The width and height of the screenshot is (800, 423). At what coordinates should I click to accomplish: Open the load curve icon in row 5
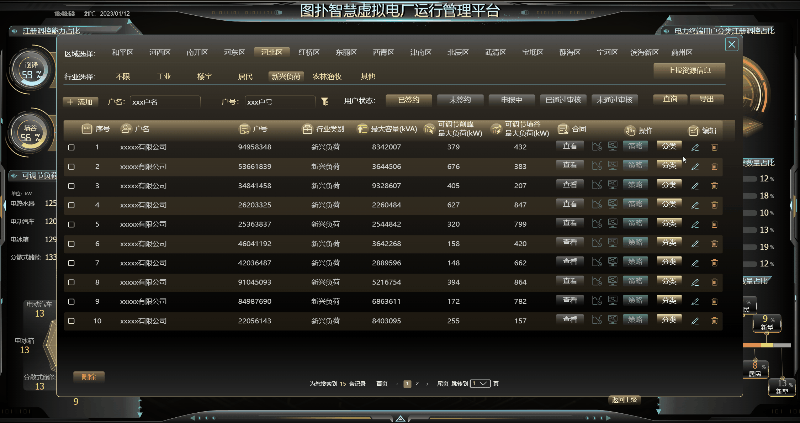point(596,224)
